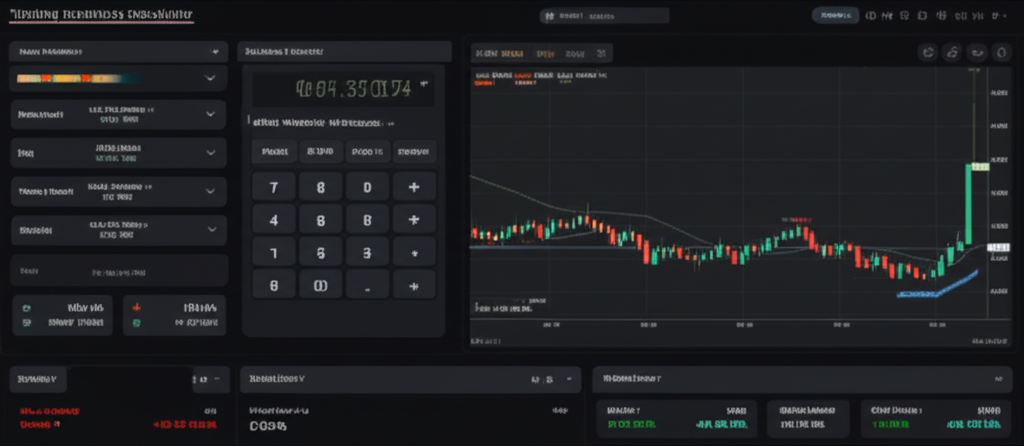Select the last tab in the chart tab bar

tap(600, 53)
